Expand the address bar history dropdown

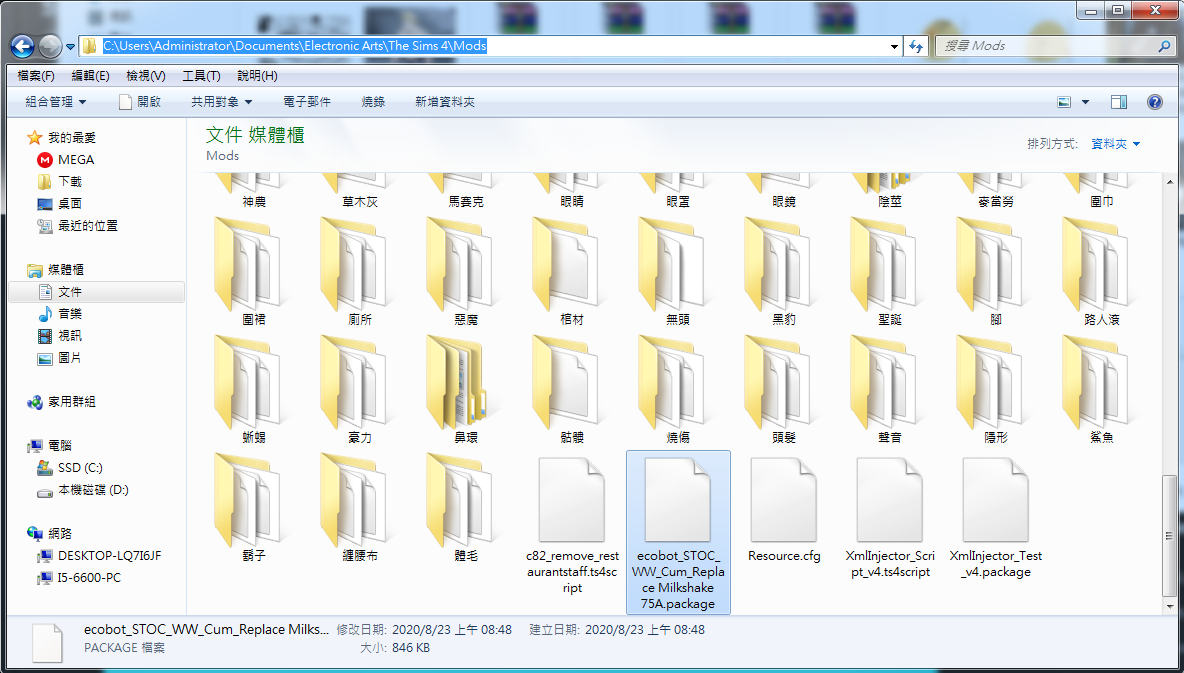[x=894, y=47]
